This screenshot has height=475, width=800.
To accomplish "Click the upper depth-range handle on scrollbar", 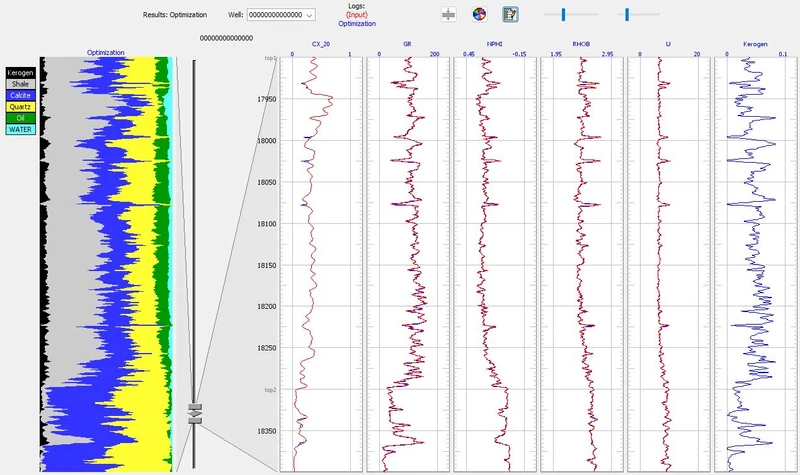I will (195, 408).
